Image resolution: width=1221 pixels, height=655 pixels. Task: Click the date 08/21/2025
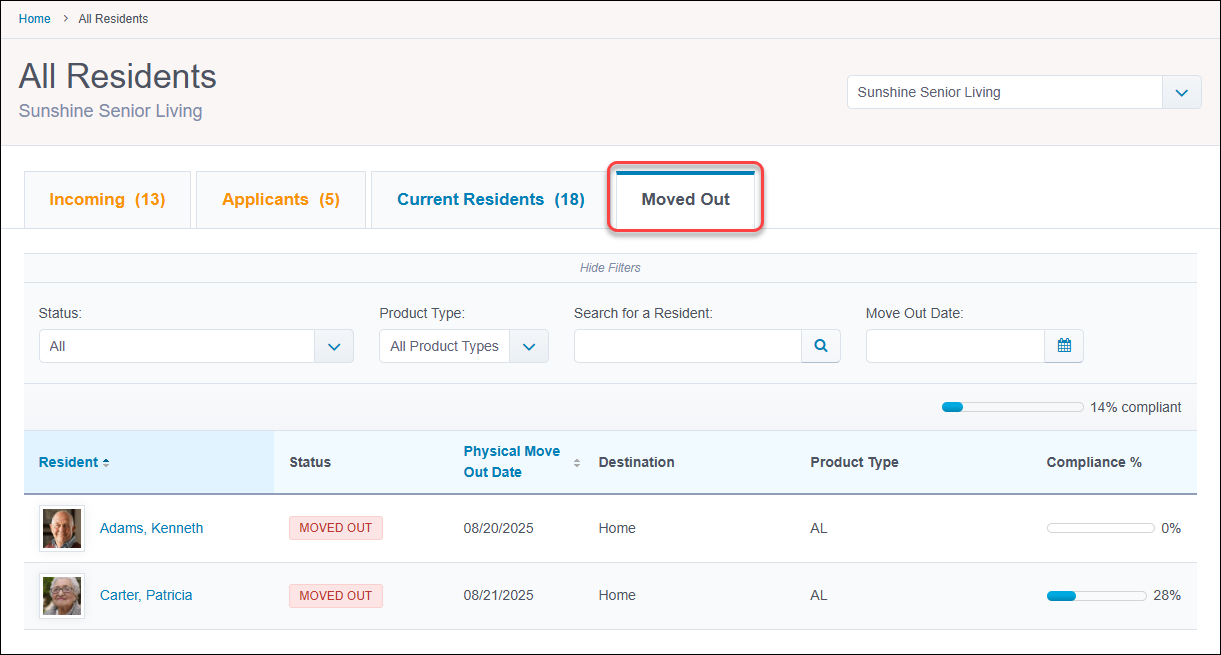[x=499, y=595]
